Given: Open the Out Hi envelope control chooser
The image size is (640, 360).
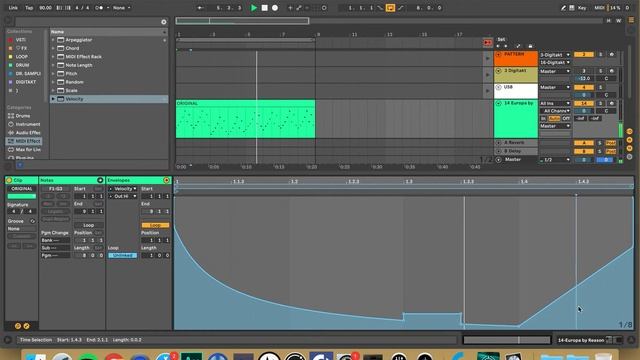Looking at the screenshot, I should (123, 196).
